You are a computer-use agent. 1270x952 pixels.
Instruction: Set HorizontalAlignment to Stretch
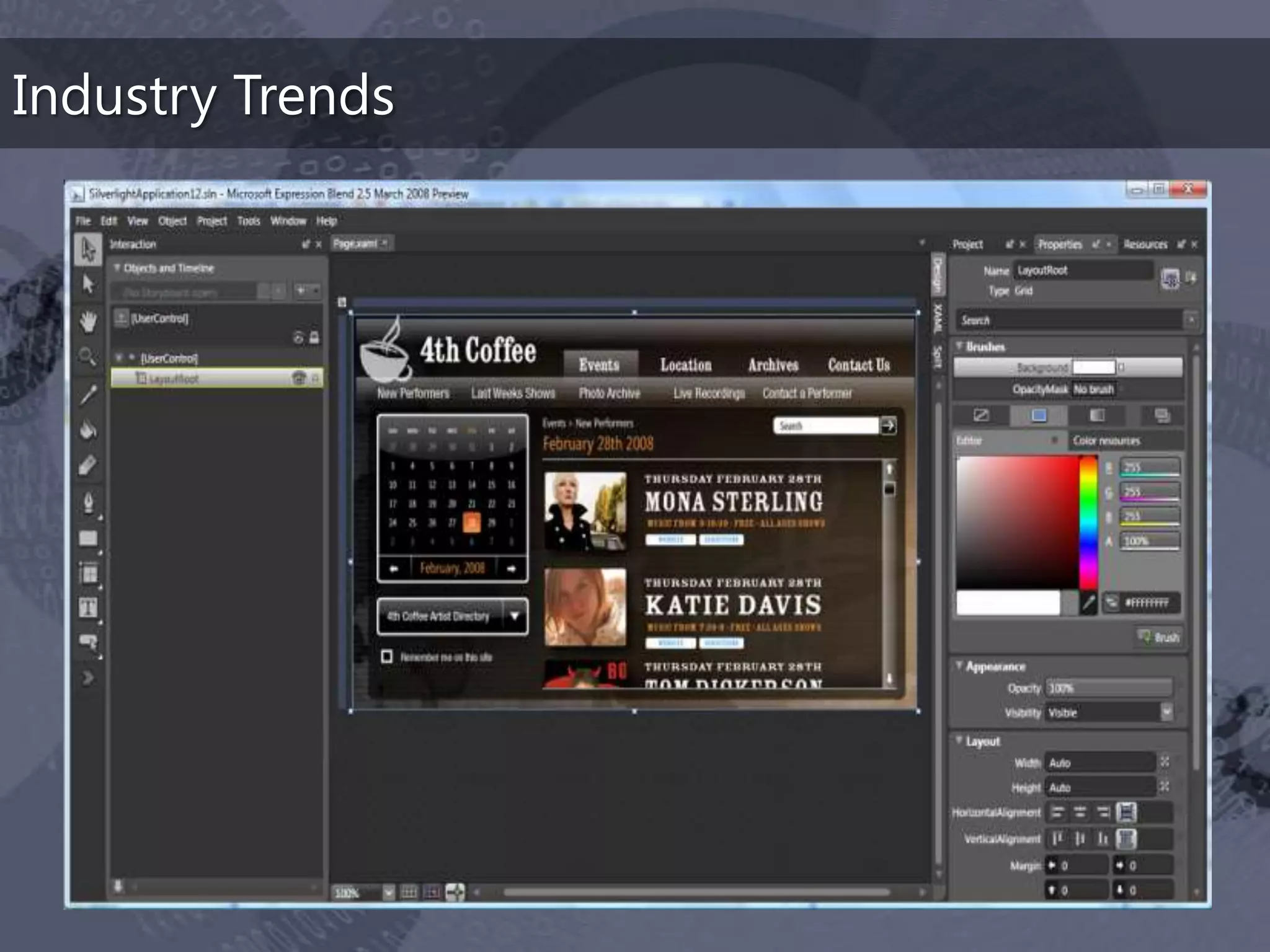pos(1126,812)
